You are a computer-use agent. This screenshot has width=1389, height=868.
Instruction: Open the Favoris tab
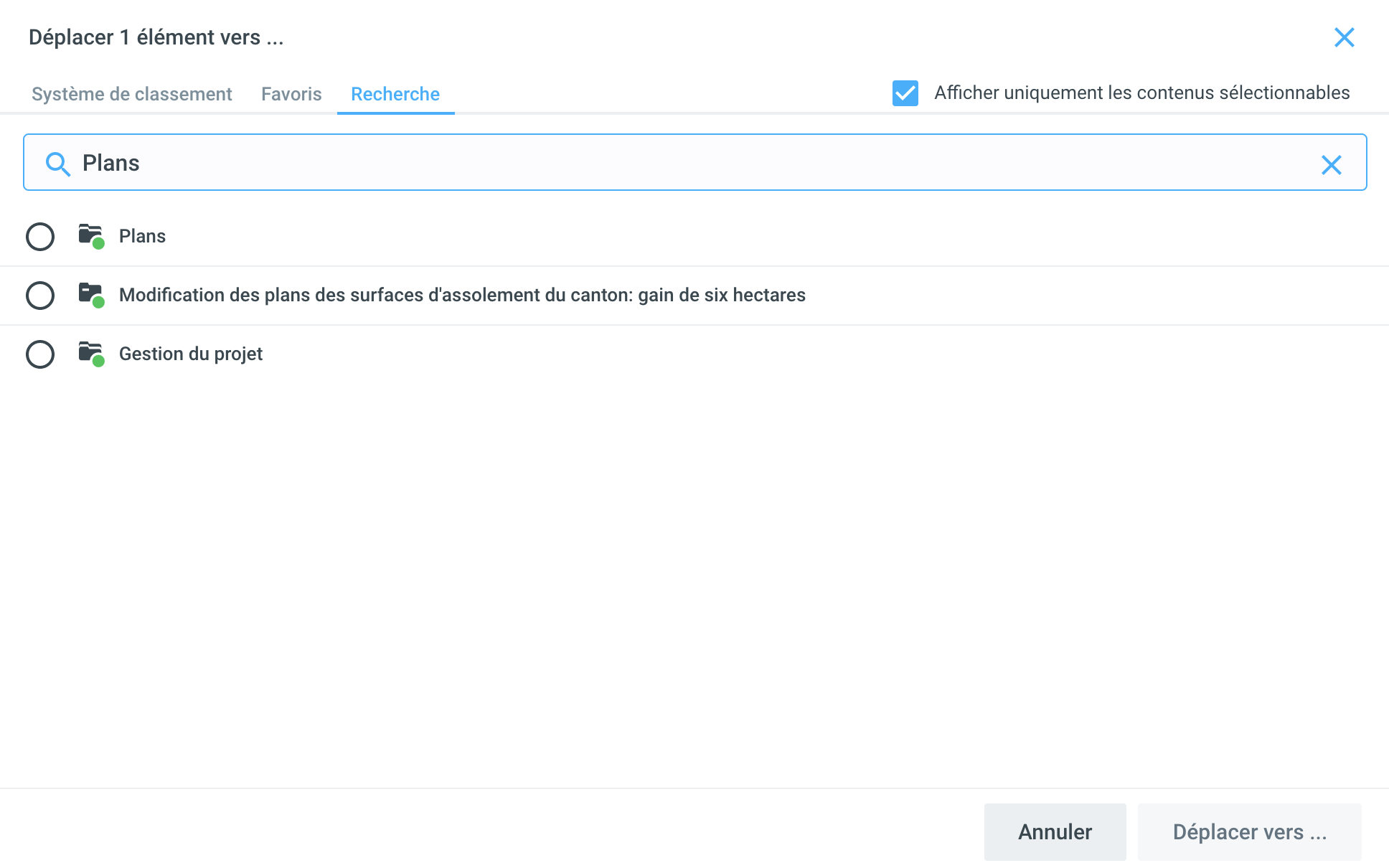click(291, 94)
